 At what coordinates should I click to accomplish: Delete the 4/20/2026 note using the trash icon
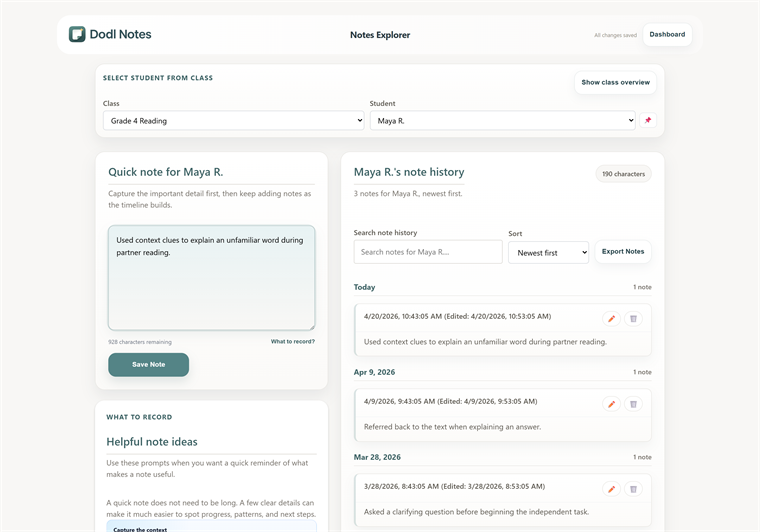pyautogui.click(x=633, y=319)
